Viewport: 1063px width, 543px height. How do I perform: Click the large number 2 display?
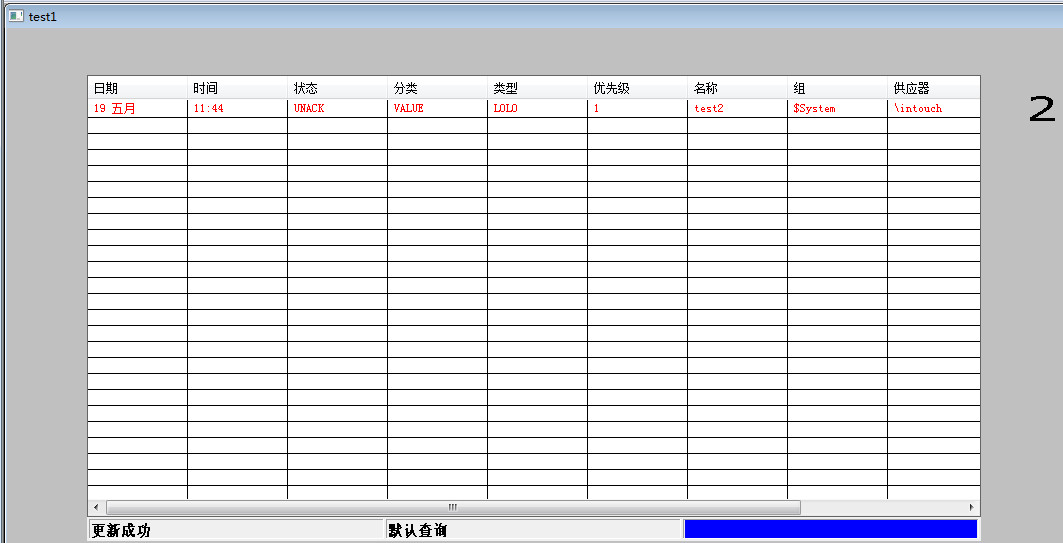point(1042,109)
